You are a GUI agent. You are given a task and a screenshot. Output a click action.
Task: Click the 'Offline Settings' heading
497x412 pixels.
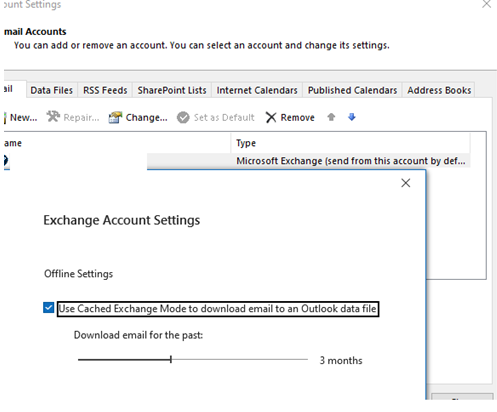(x=78, y=274)
